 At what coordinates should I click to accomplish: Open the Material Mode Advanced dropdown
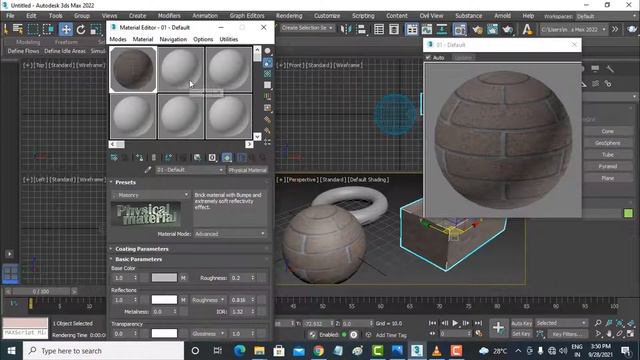click(230, 234)
